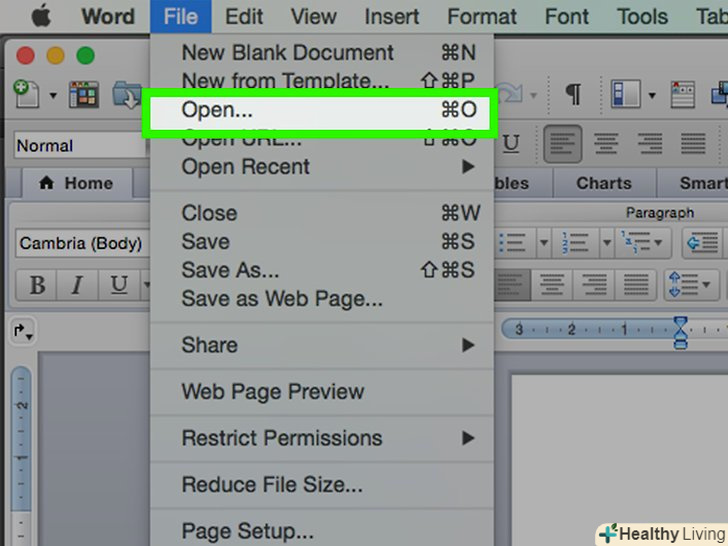Choose Save as Web Page...
The height and width of the screenshot is (546, 728).
coord(322,299)
